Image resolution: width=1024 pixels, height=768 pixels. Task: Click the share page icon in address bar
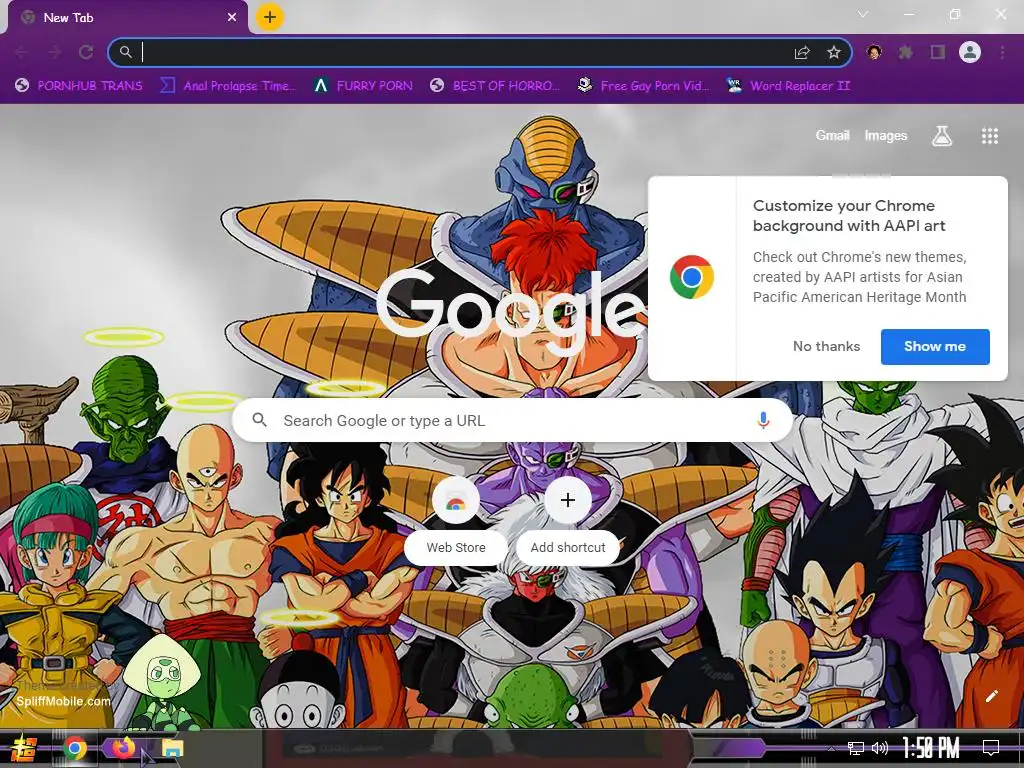point(802,53)
